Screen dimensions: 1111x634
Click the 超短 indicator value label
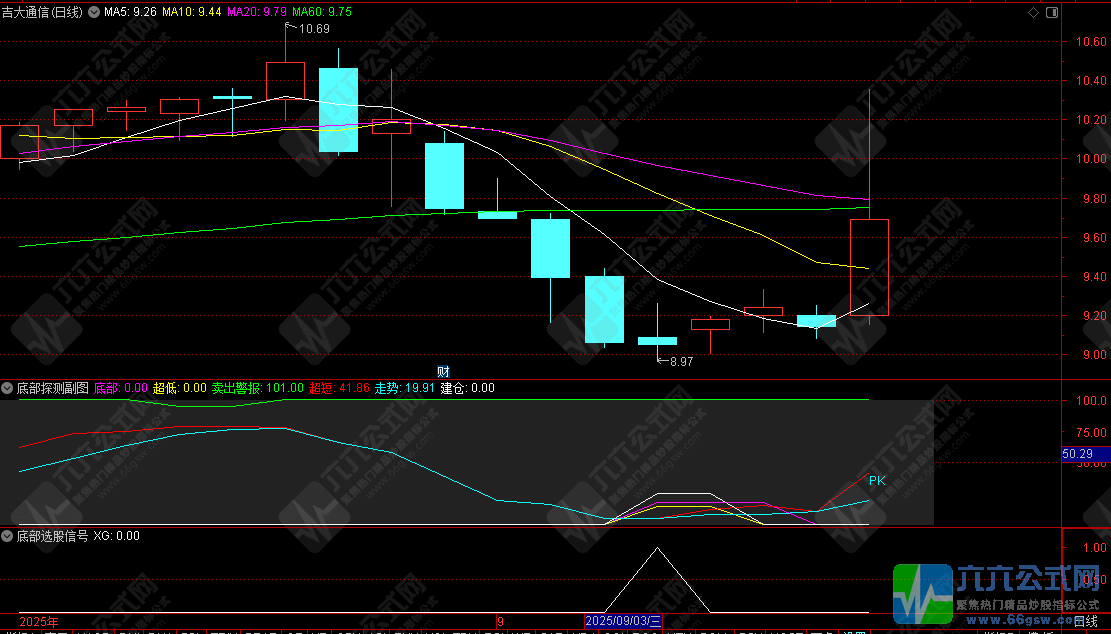339,388
